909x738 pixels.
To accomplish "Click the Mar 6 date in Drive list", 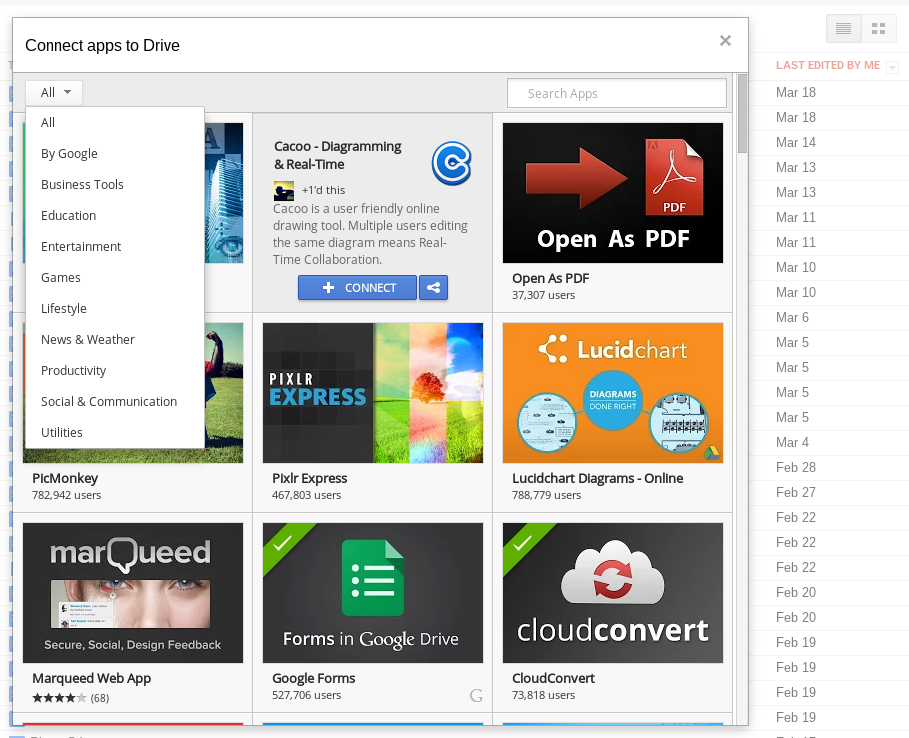I will [792, 318].
